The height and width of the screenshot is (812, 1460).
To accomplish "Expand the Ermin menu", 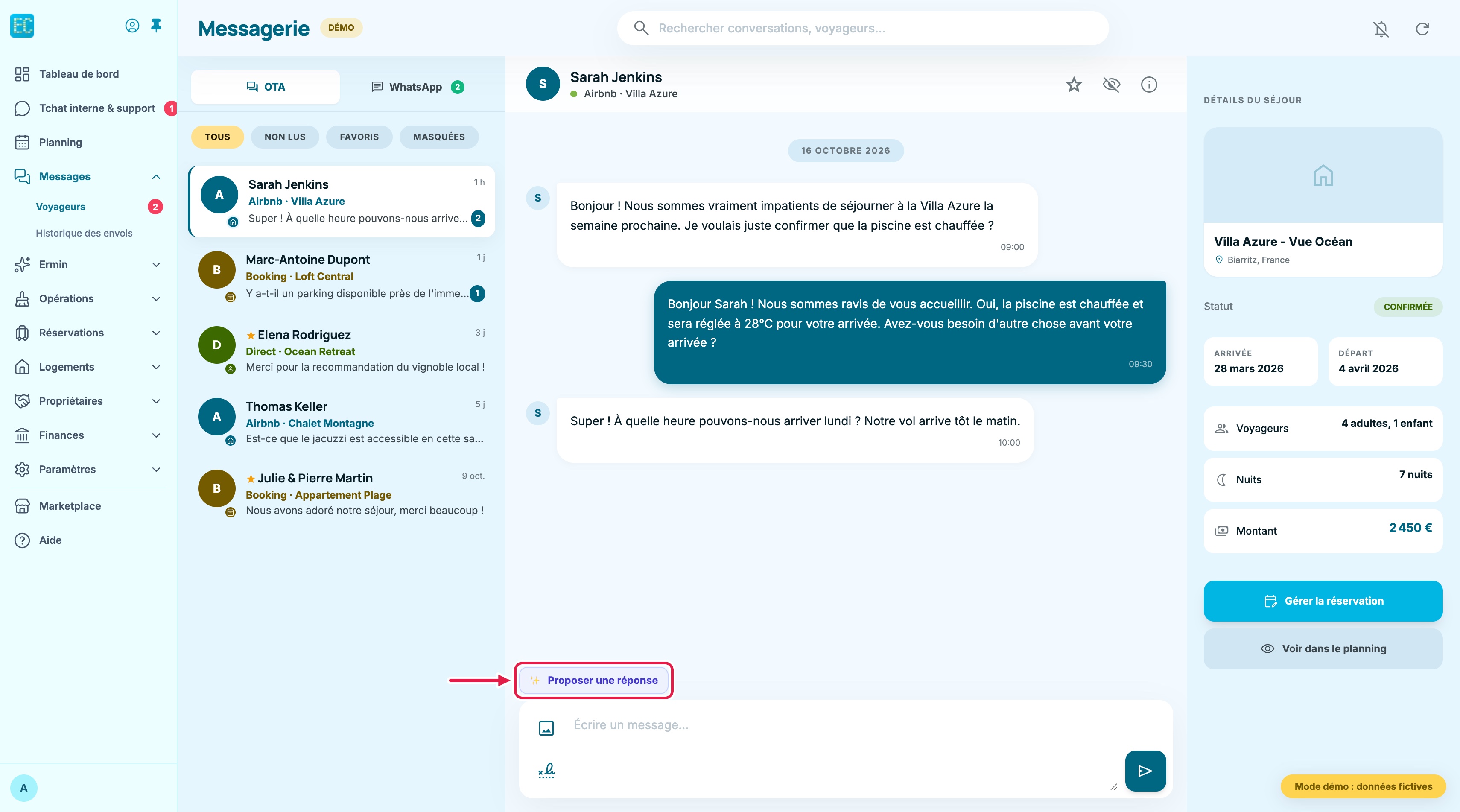I will tap(88, 265).
